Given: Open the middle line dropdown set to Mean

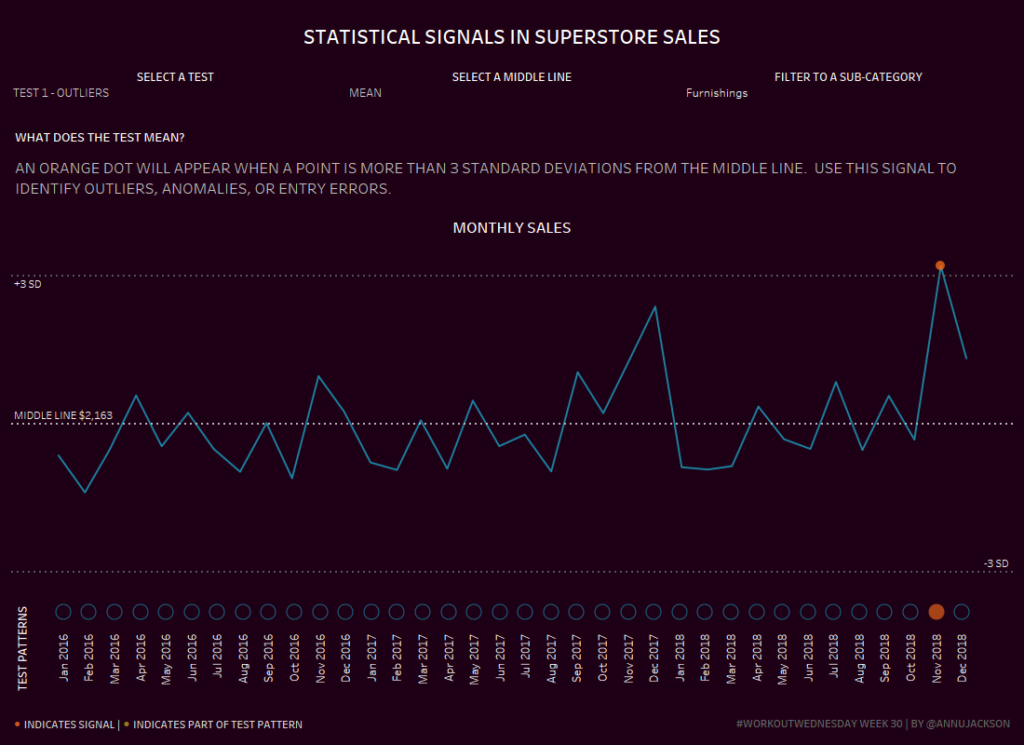Looking at the screenshot, I should [365, 93].
